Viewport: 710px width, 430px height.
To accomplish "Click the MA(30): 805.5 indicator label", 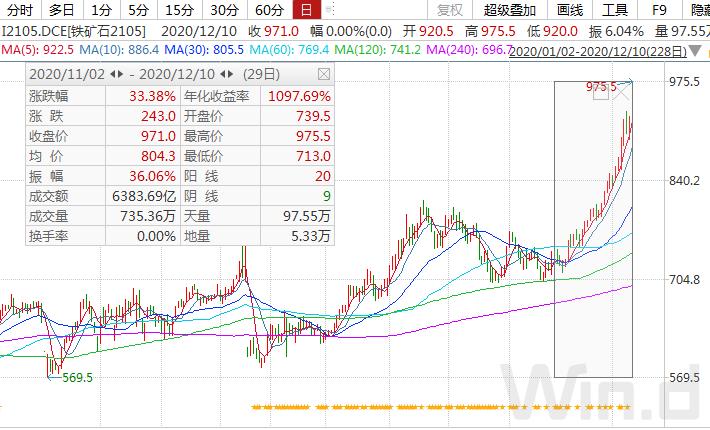I will pyautogui.click(x=204, y=49).
